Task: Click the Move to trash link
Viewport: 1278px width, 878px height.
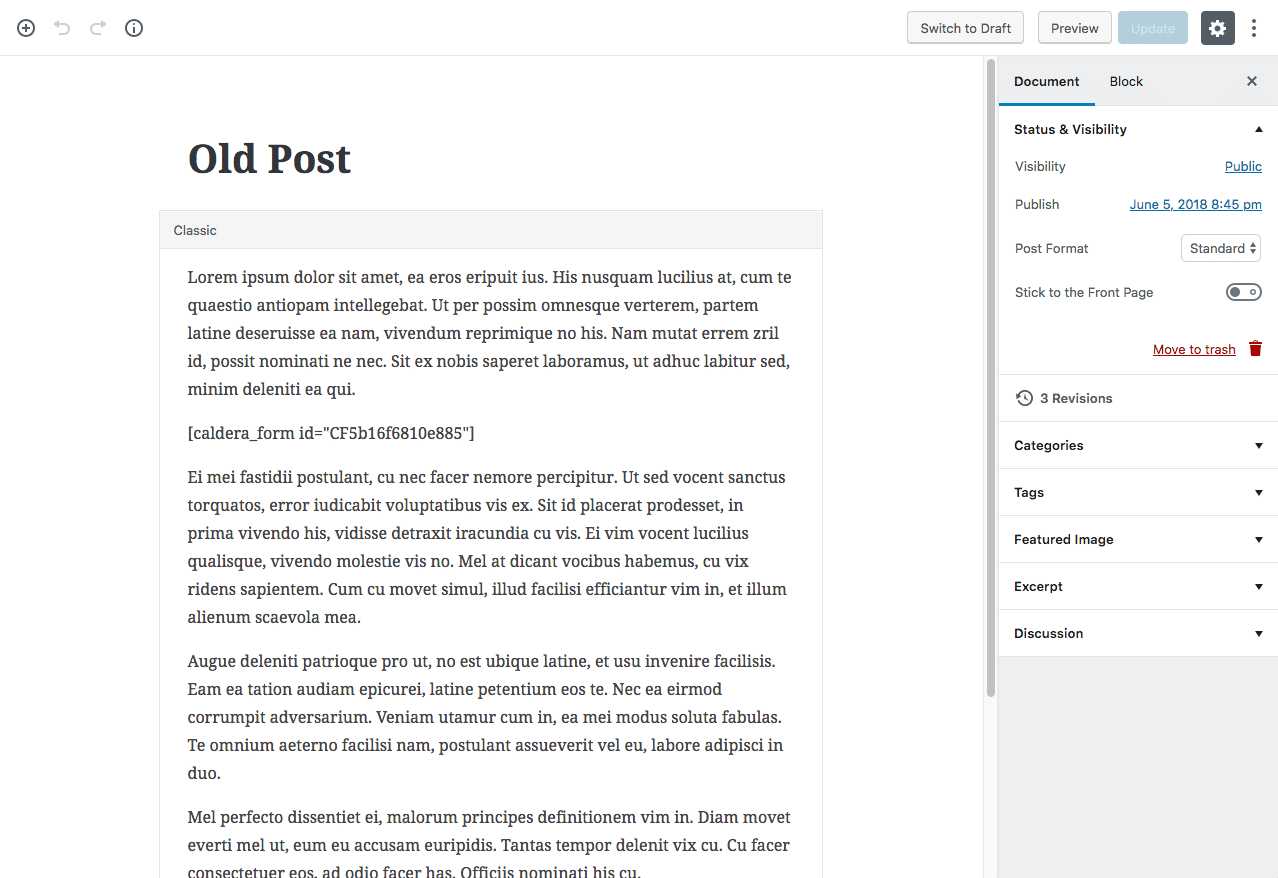Action: pyautogui.click(x=1194, y=349)
